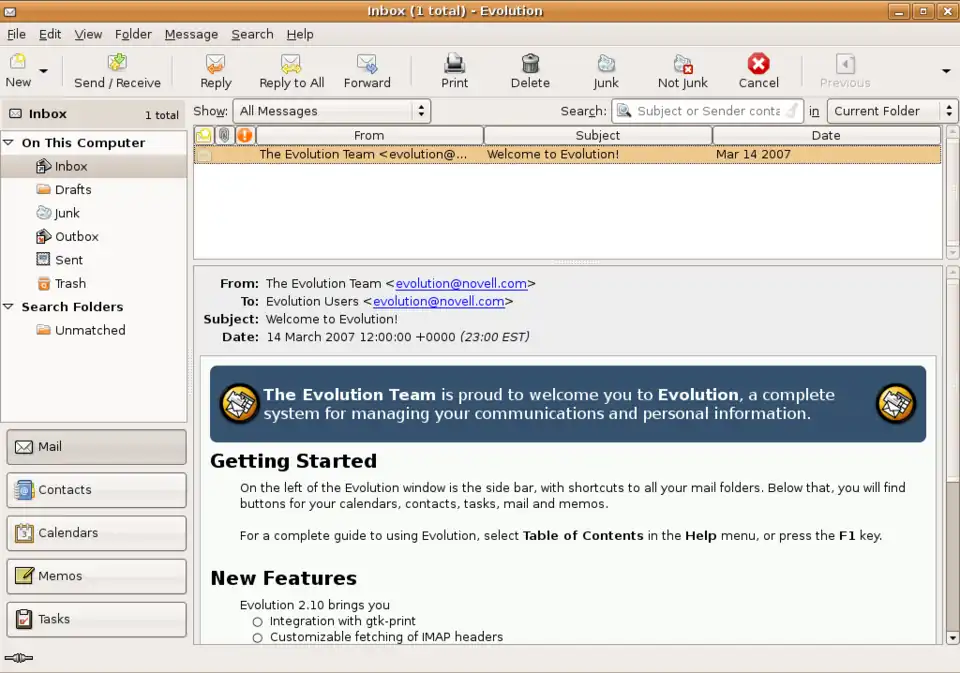Toggle the offline connection icon in status bar
960x673 pixels.
click(18, 658)
